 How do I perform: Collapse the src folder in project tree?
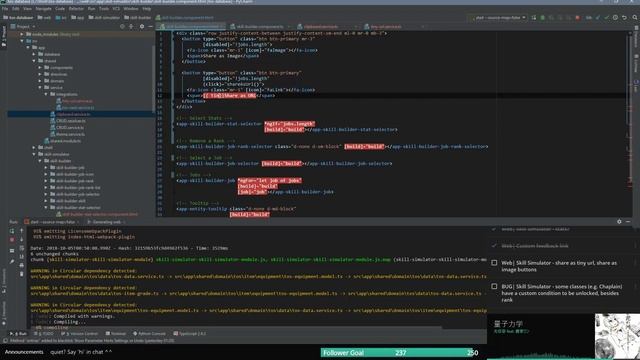(x=22, y=41)
